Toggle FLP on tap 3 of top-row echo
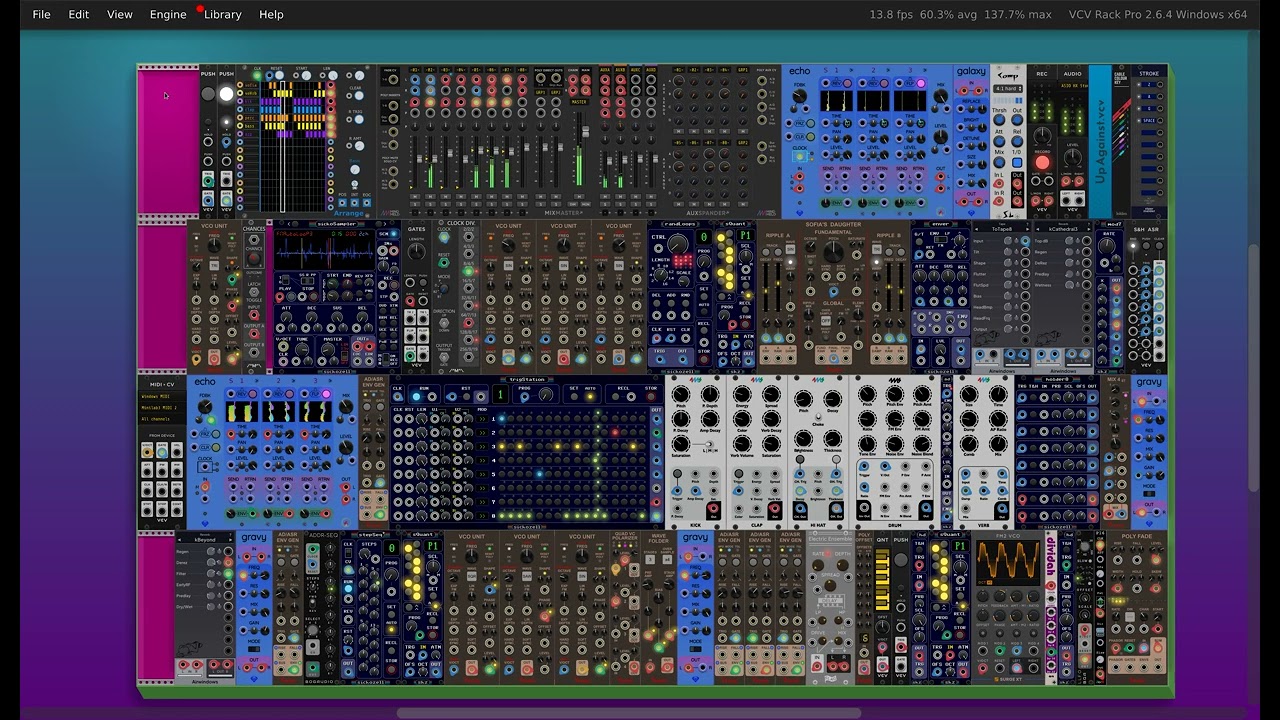The image size is (1280, 720). pyautogui.click(x=921, y=83)
